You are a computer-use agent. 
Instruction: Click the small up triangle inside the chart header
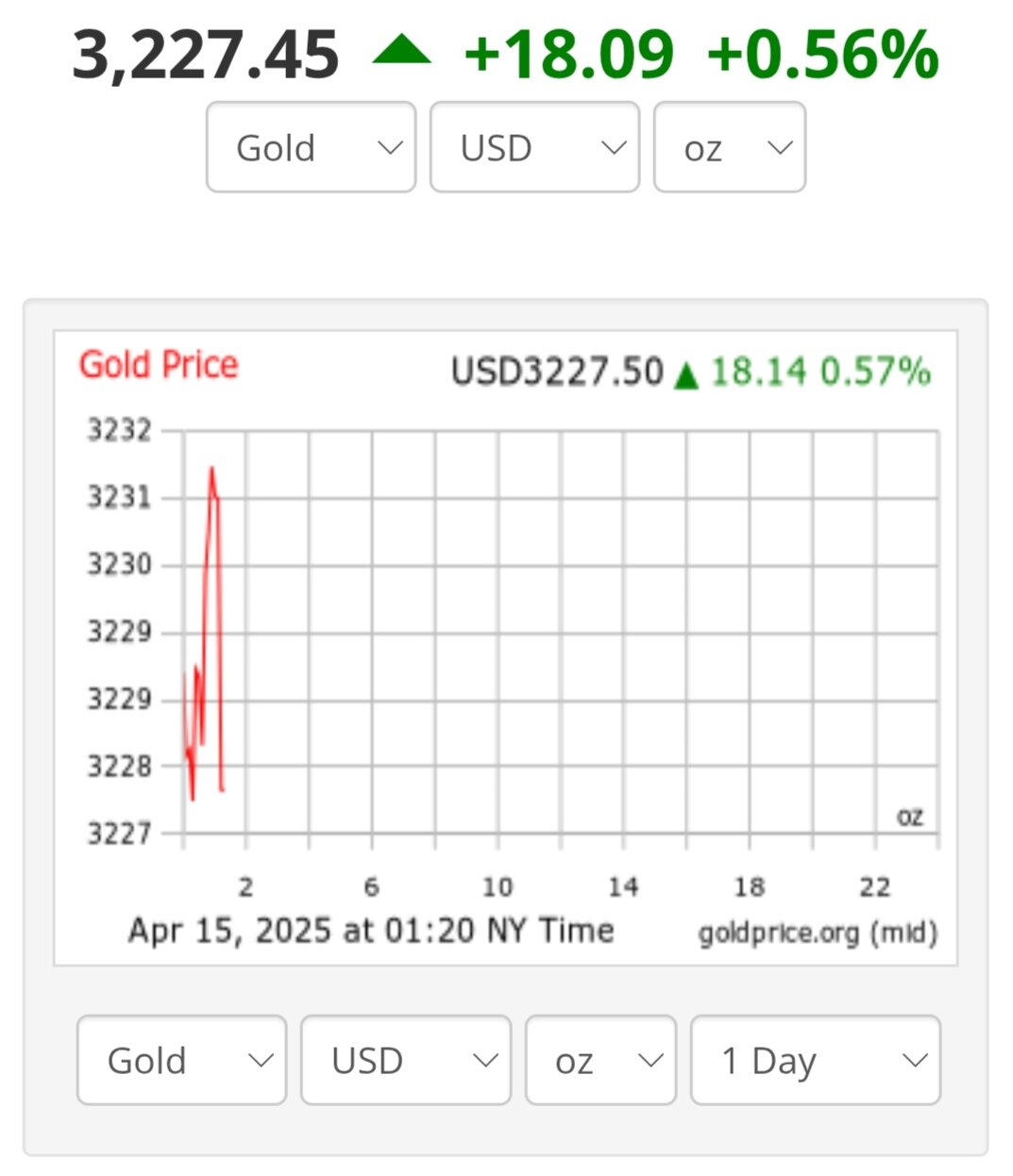(686, 375)
